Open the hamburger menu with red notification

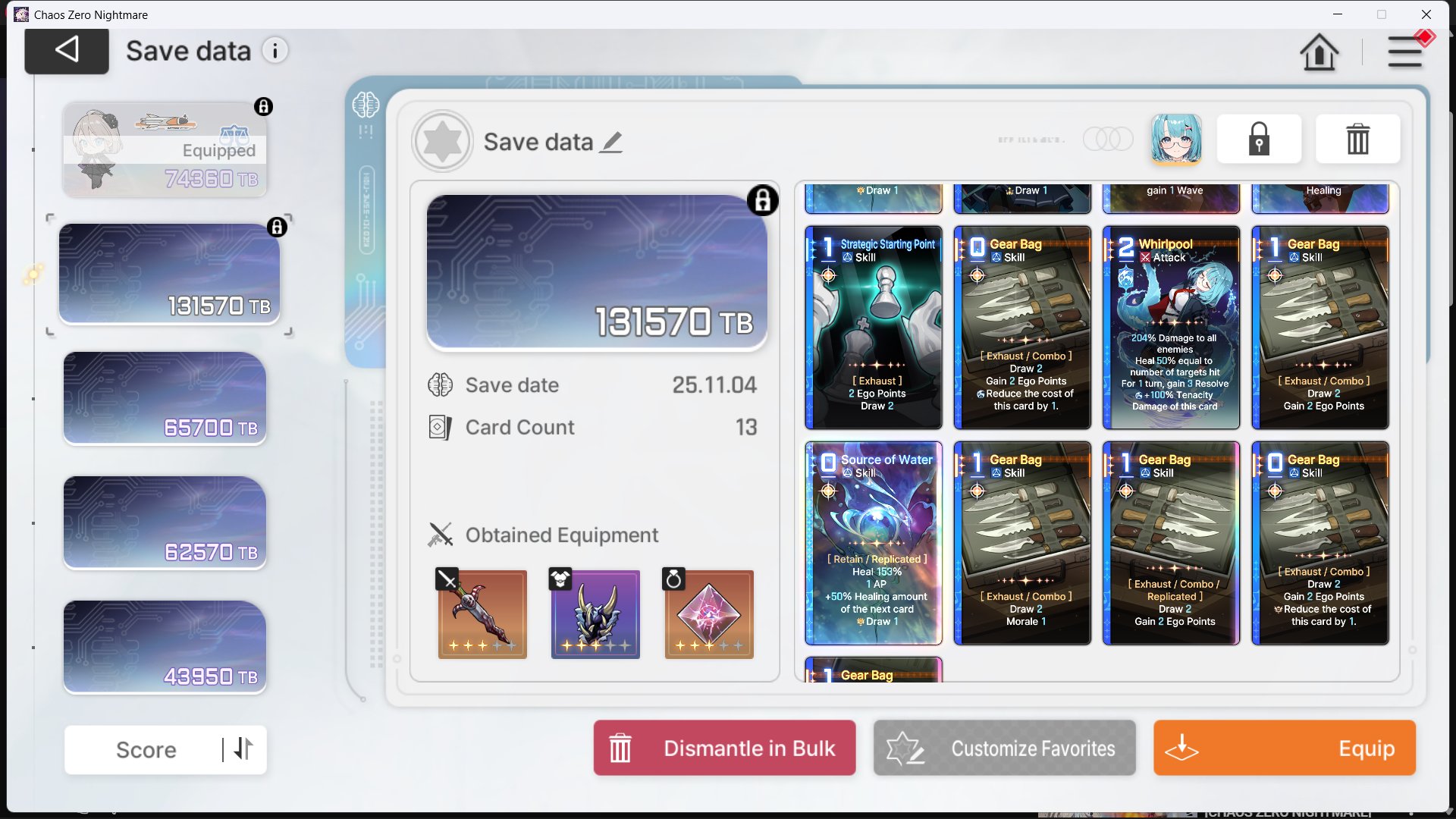point(1405,52)
